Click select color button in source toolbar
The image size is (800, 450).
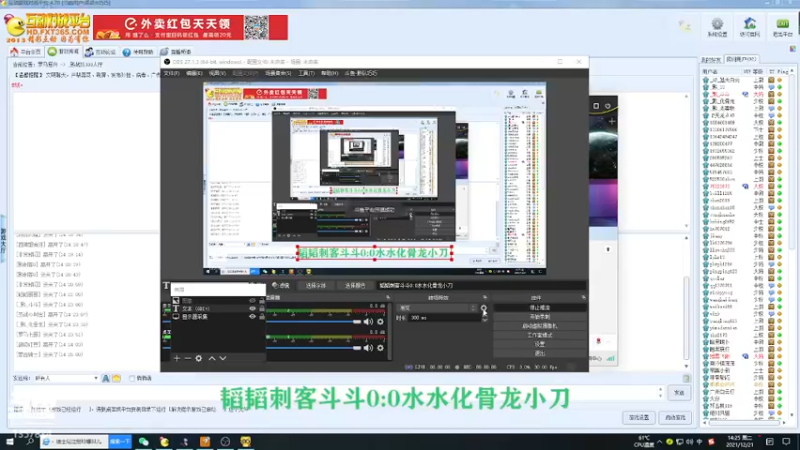coord(355,285)
